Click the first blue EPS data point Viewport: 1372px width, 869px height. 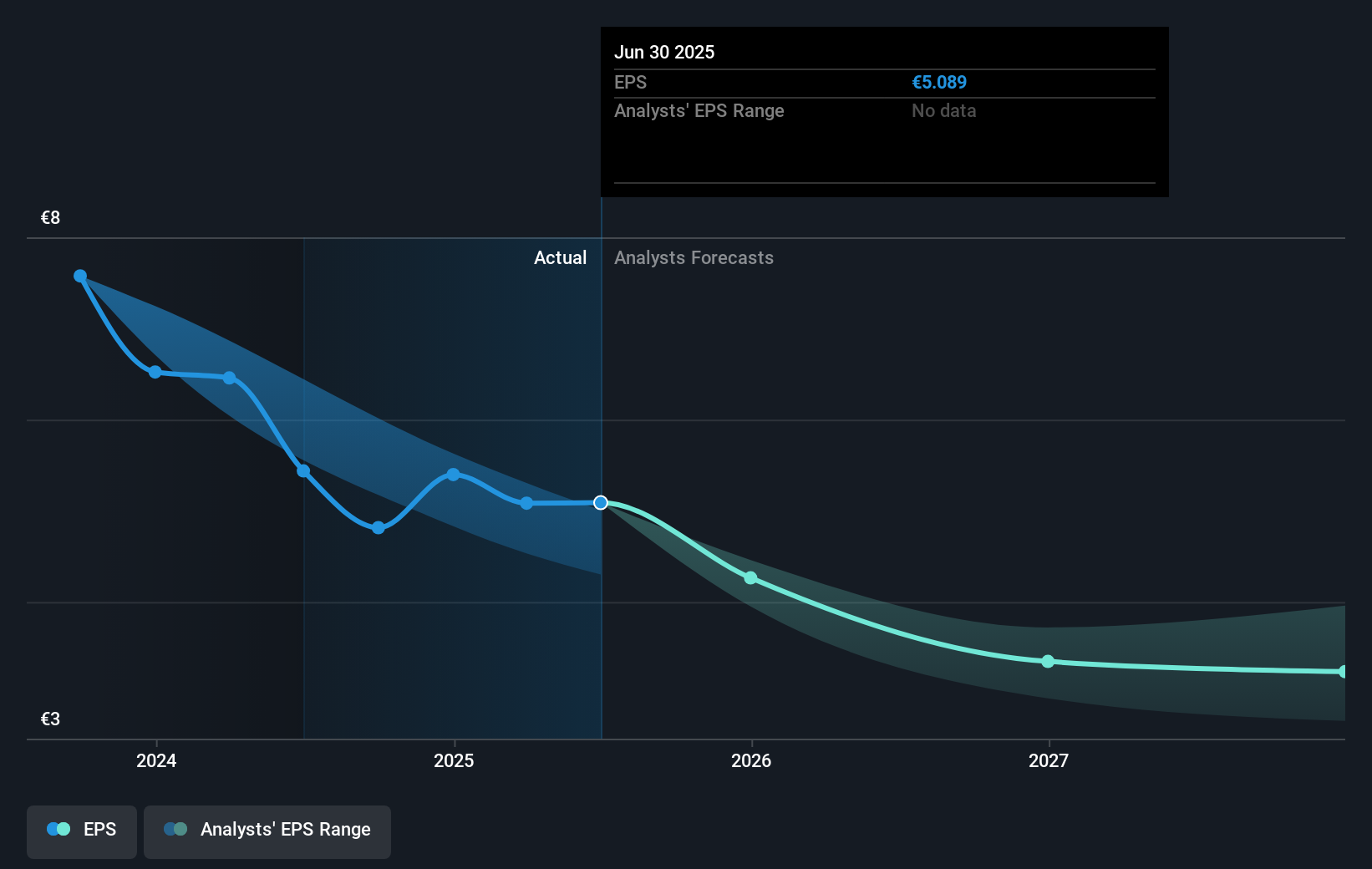(x=79, y=275)
